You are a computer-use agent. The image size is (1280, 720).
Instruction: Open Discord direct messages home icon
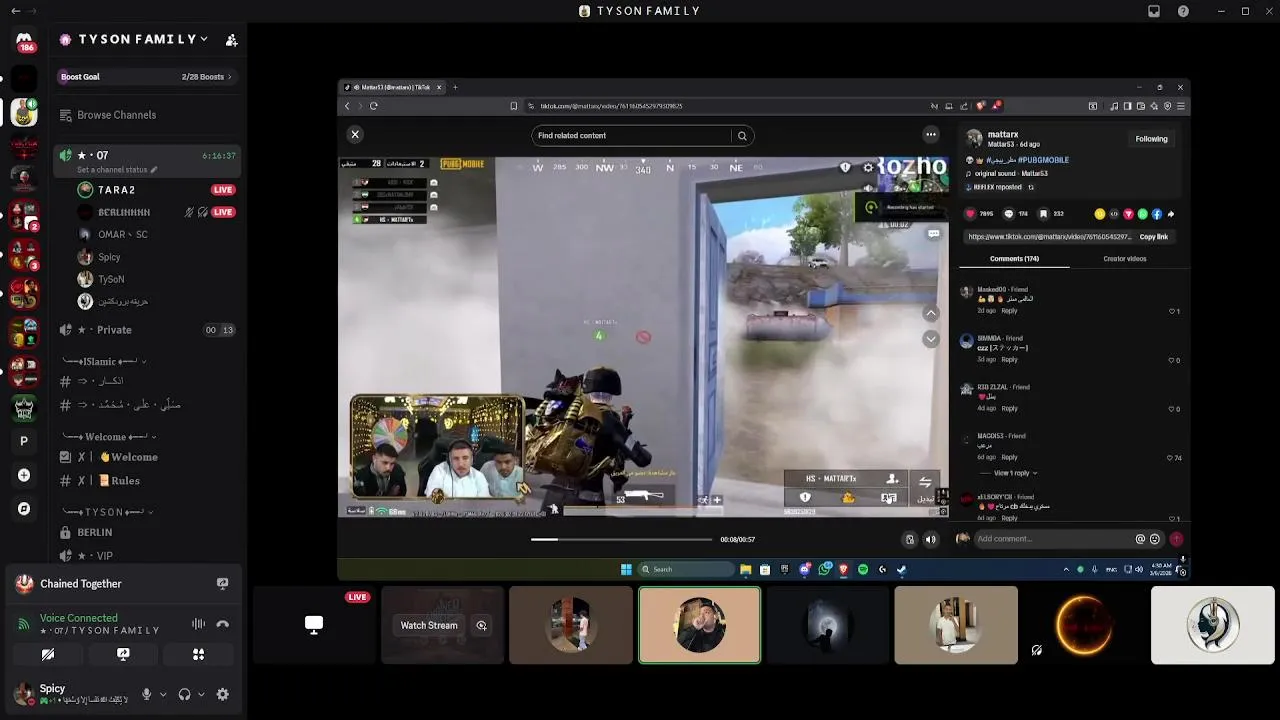[x=24, y=40]
